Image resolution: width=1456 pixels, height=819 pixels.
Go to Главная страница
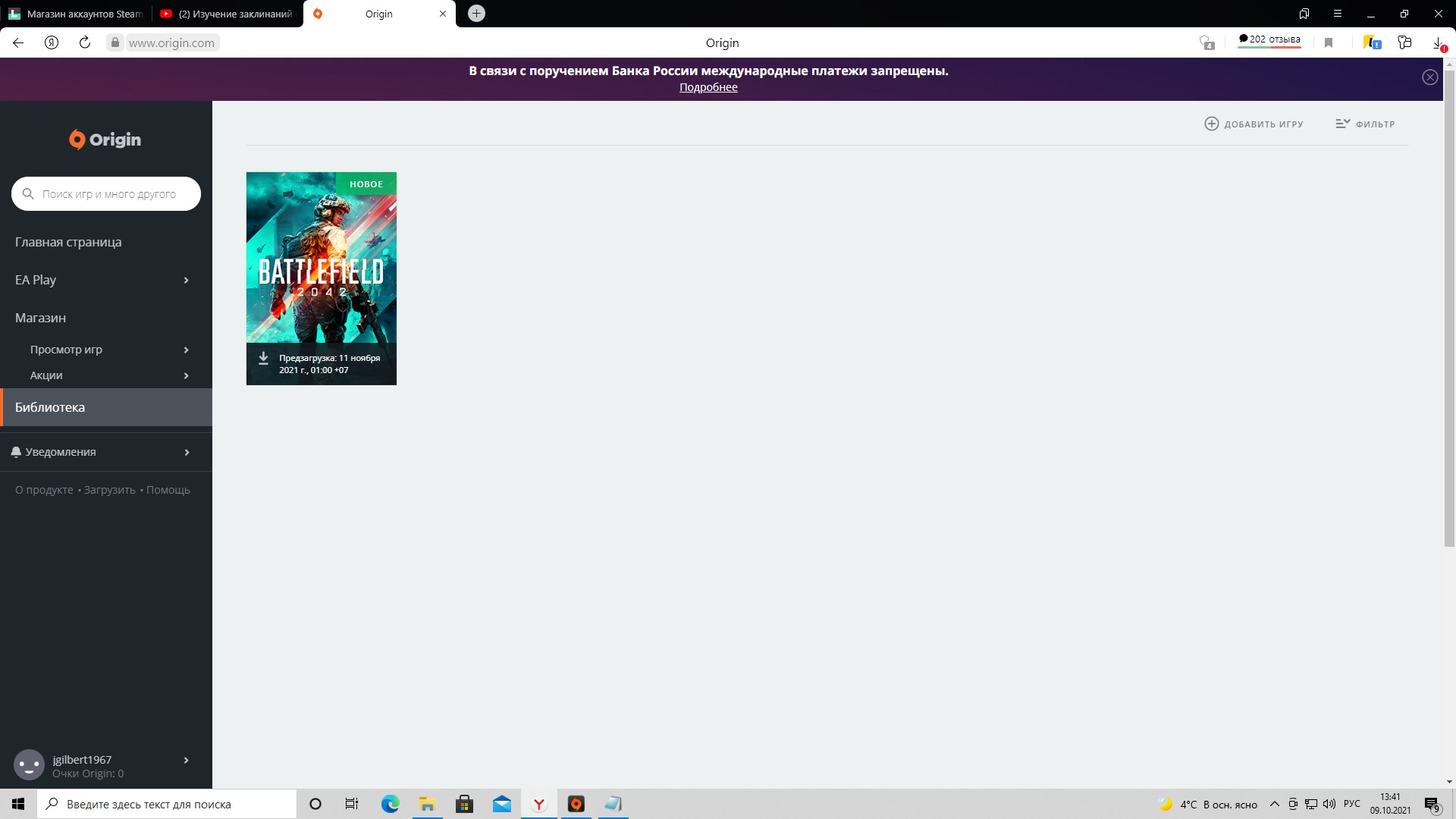point(68,242)
